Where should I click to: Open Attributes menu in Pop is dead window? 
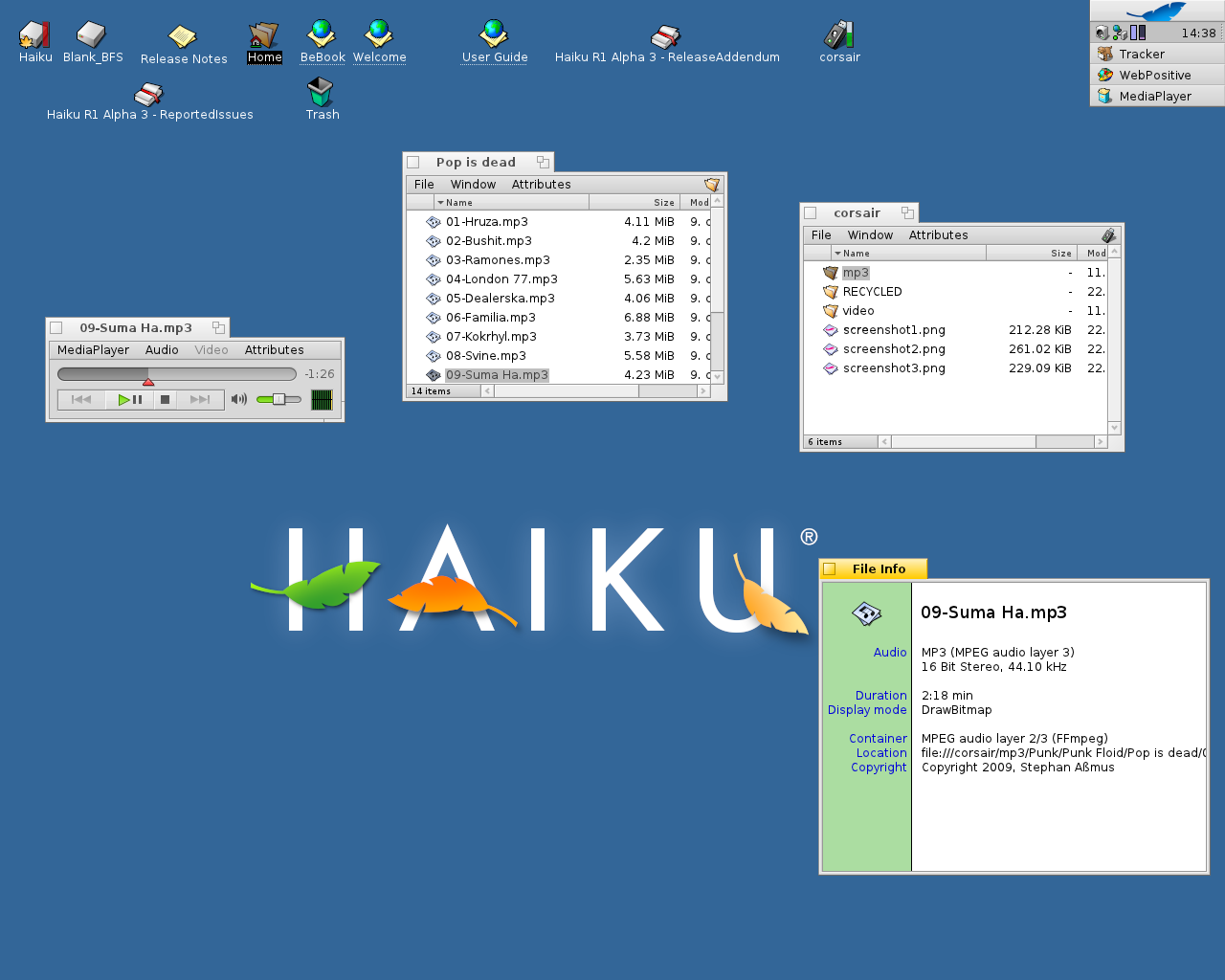tap(541, 185)
